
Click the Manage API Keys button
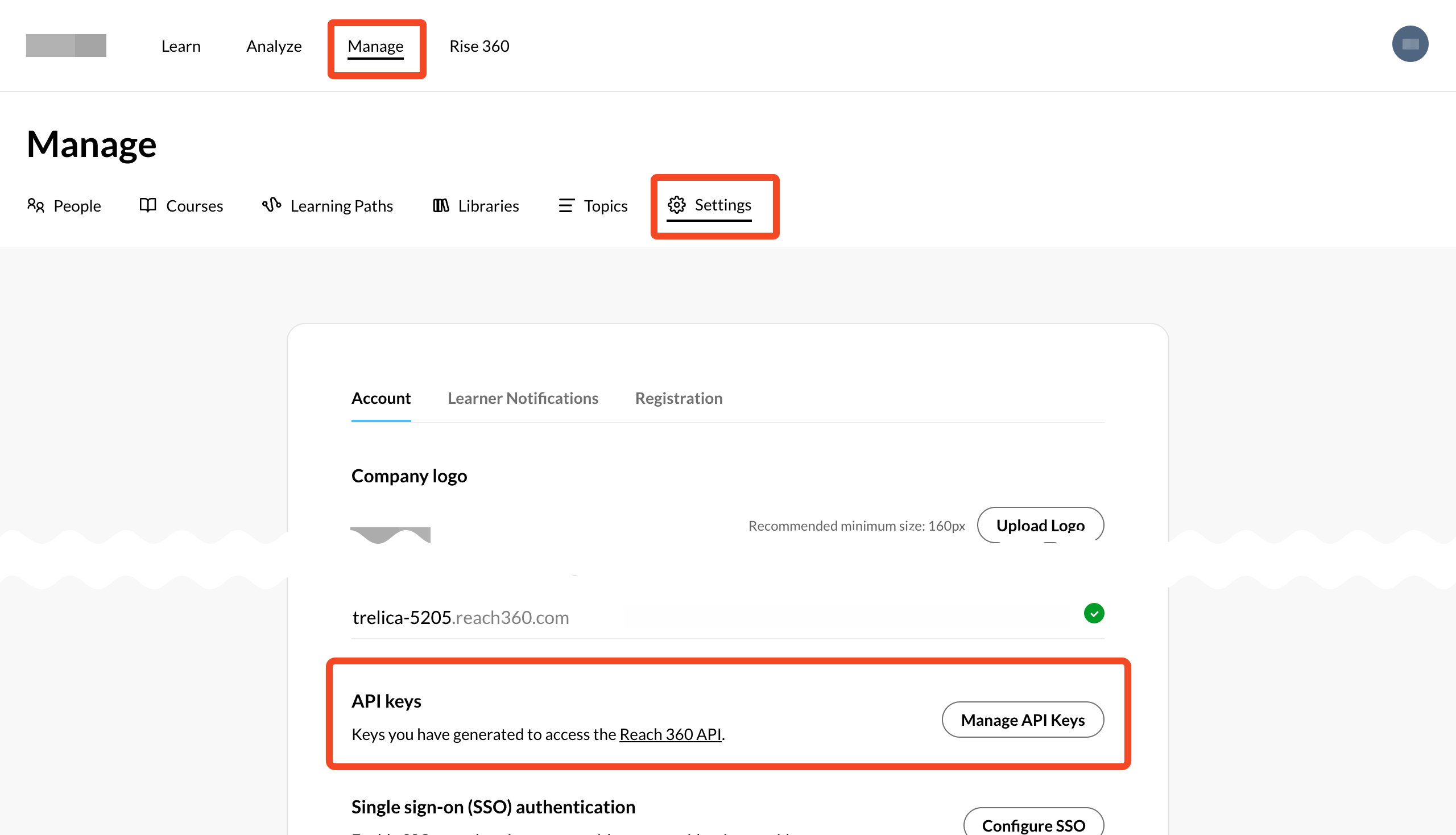tap(1023, 720)
